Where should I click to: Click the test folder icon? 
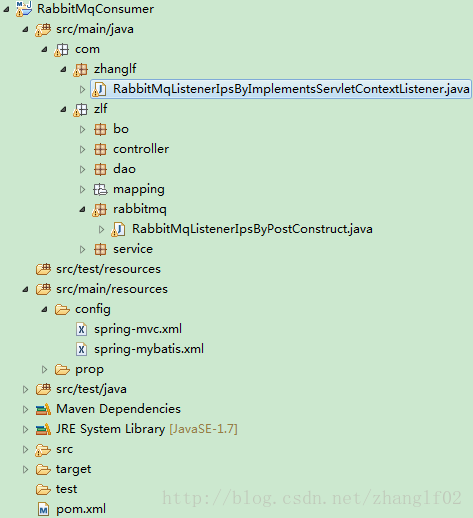click(43, 489)
